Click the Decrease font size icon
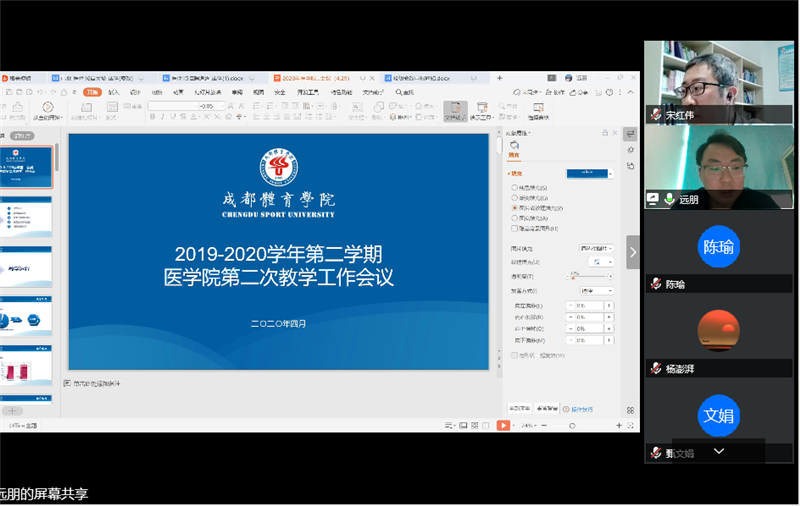 pyautogui.click(x=242, y=106)
